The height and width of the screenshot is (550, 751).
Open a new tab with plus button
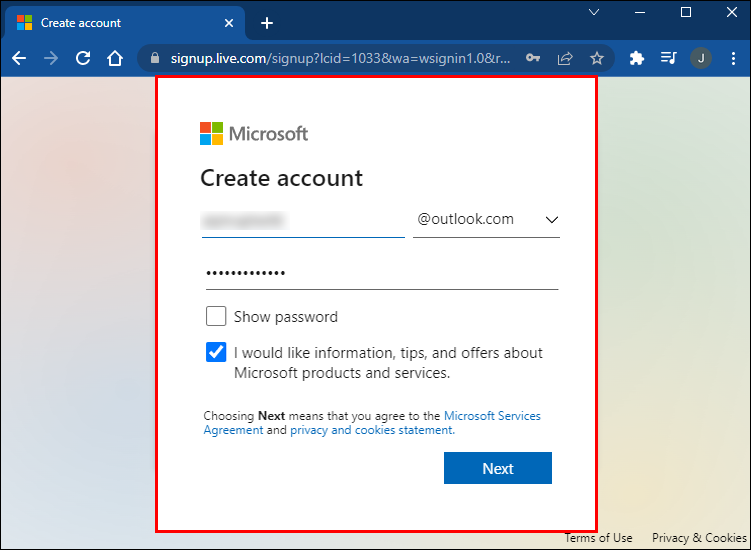pos(267,23)
